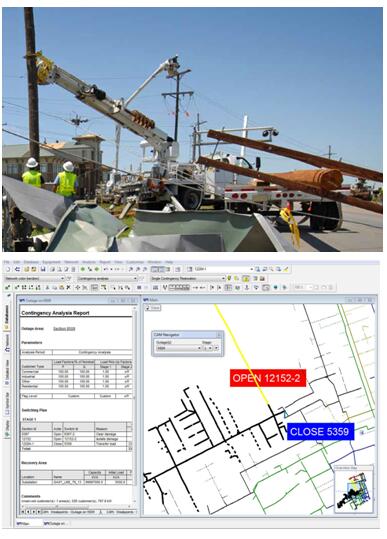Image resolution: width=387 pixels, height=539 pixels.
Task: Open the Network menu
Action: point(71,262)
